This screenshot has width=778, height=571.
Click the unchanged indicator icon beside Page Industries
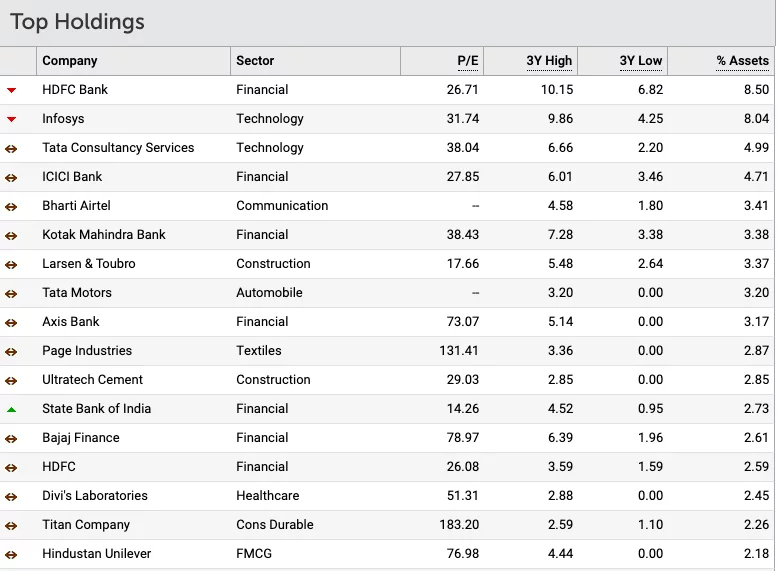[x=12, y=351]
